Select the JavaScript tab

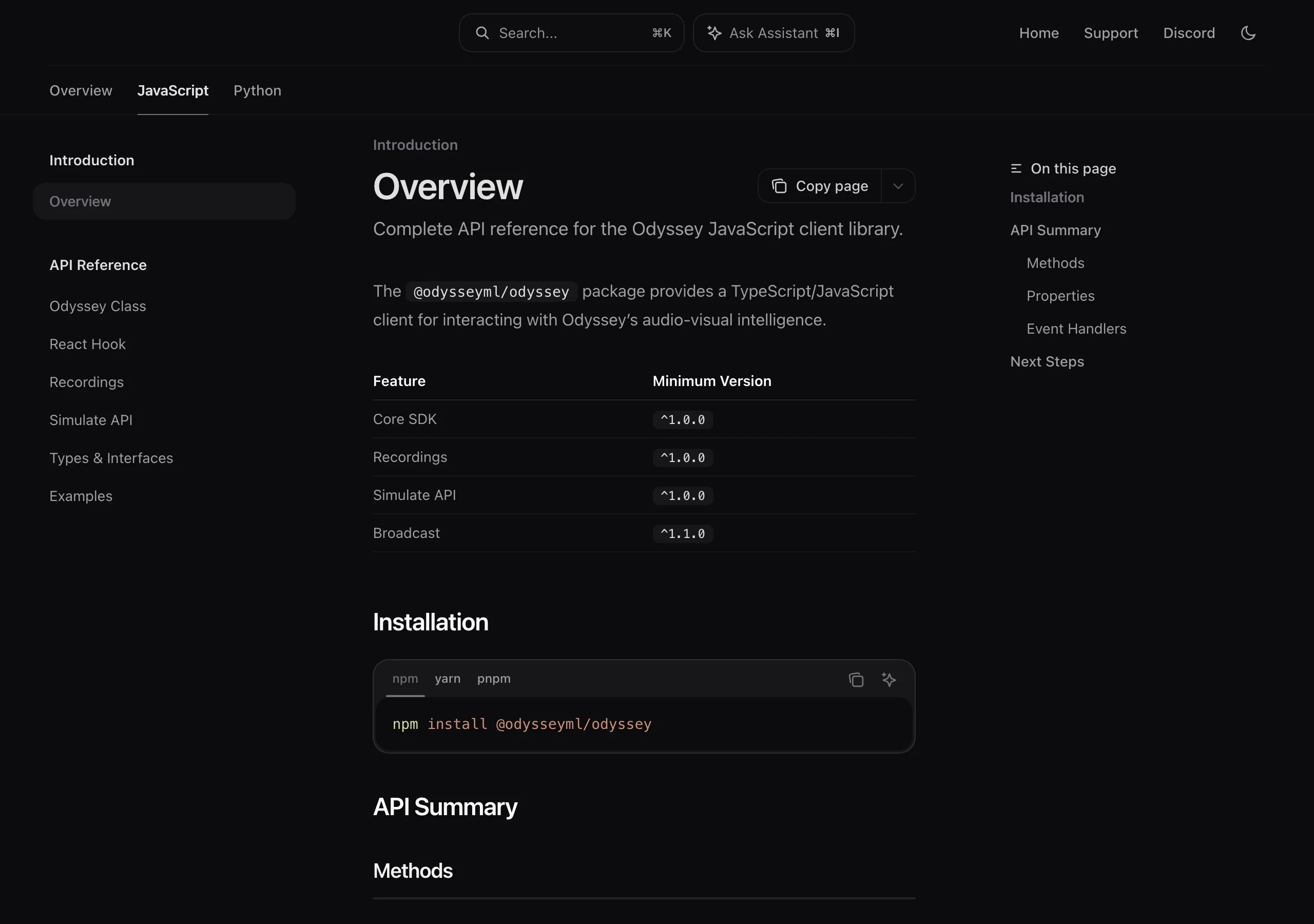point(173,90)
